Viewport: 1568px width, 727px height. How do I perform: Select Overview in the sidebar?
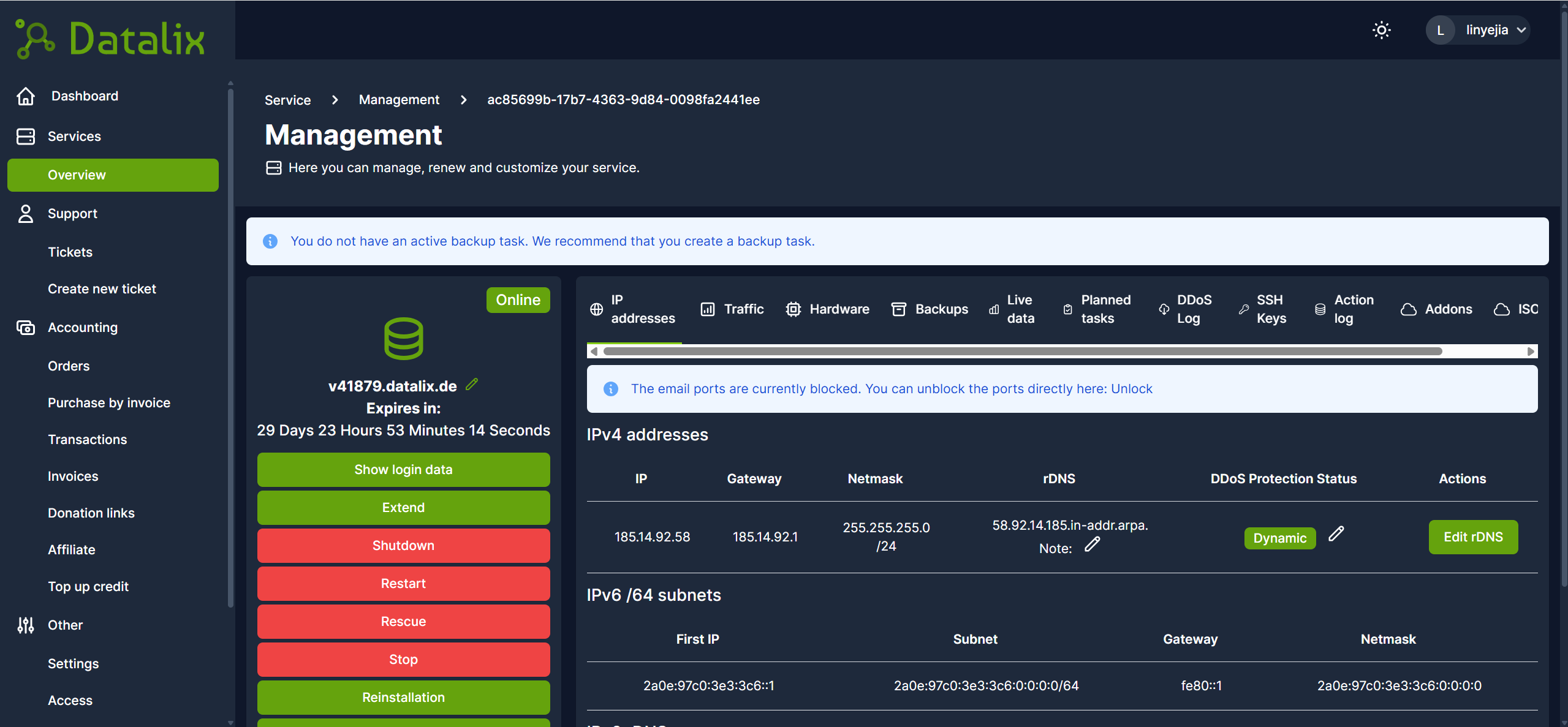tap(113, 175)
